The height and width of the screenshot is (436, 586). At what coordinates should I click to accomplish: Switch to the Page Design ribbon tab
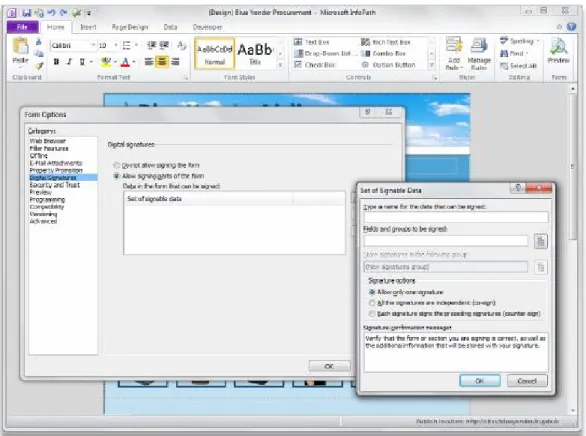(130, 27)
